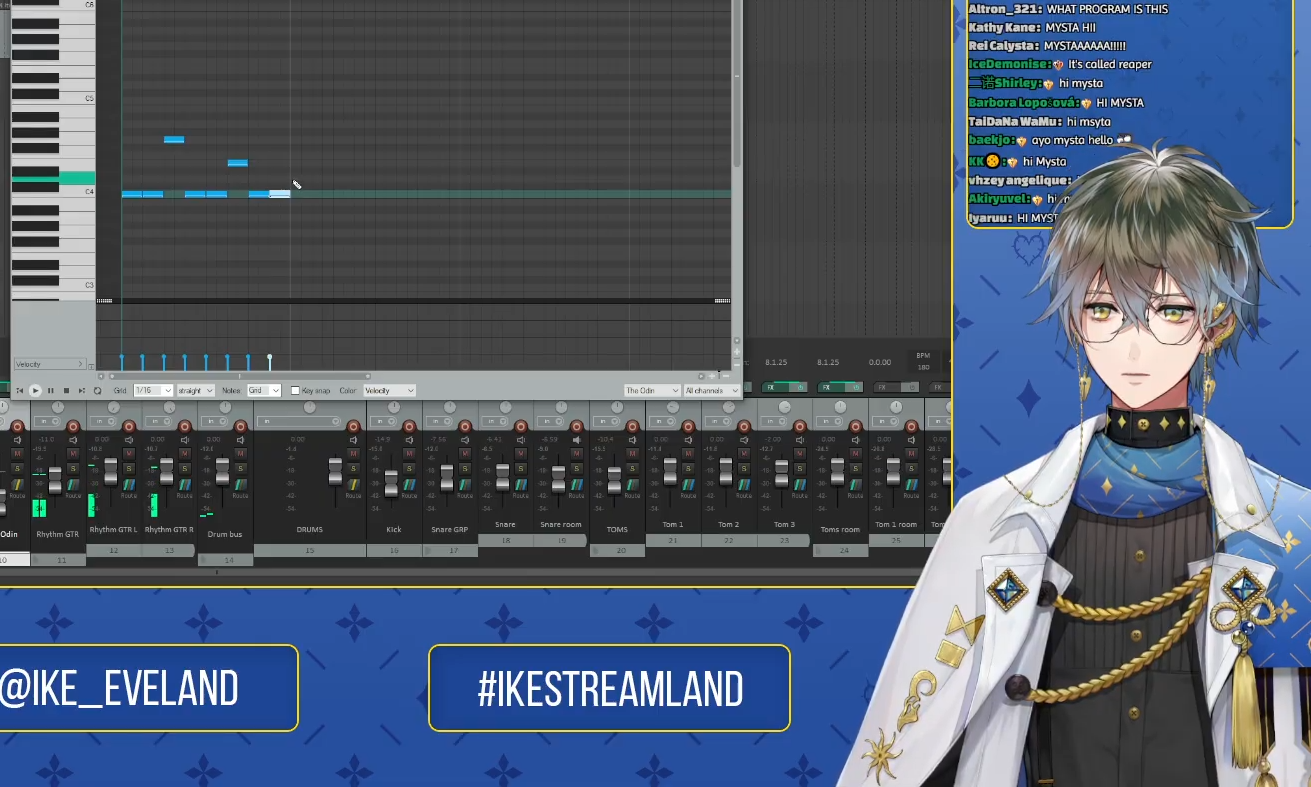Image resolution: width=1311 pixels, height=787 pixels.
Task: Arm record on Tom 1 track
Action: click(x=688, y=426)
